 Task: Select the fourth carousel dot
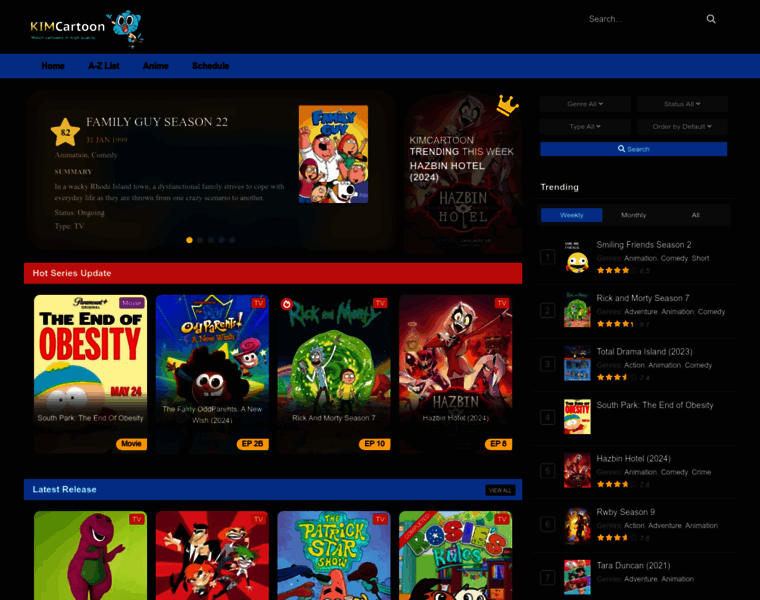[222, 240]
